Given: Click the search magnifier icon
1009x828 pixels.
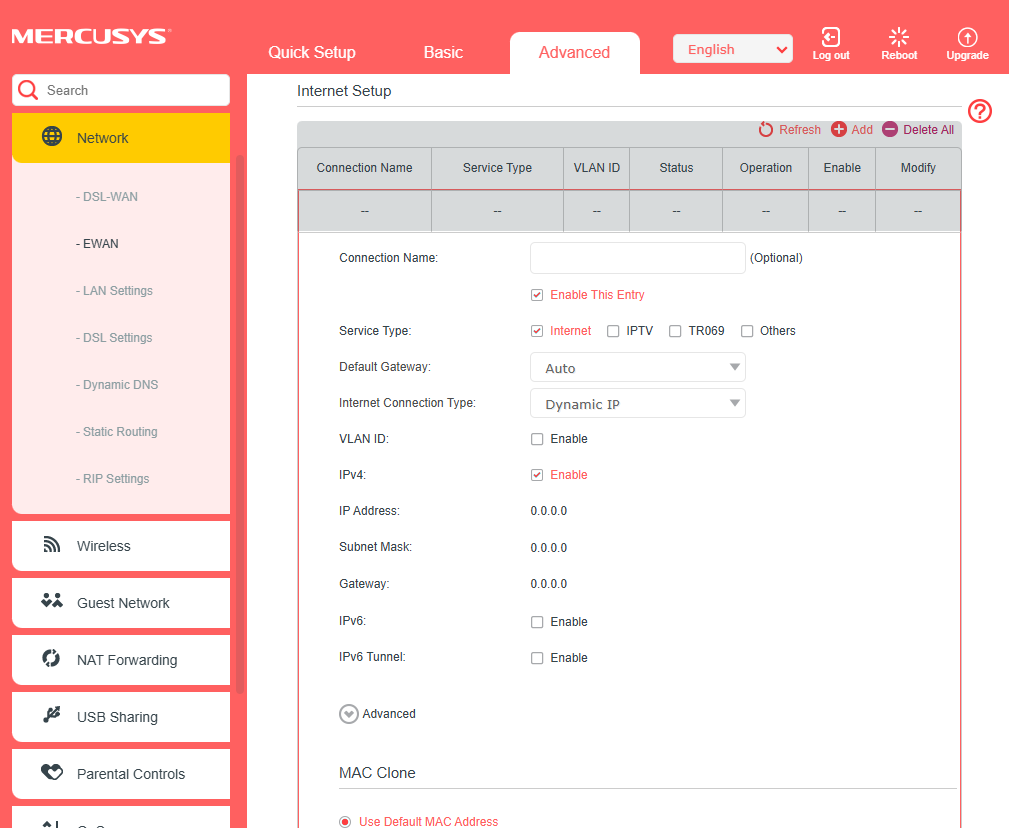Looking at the screenshot, I should 28,90.
